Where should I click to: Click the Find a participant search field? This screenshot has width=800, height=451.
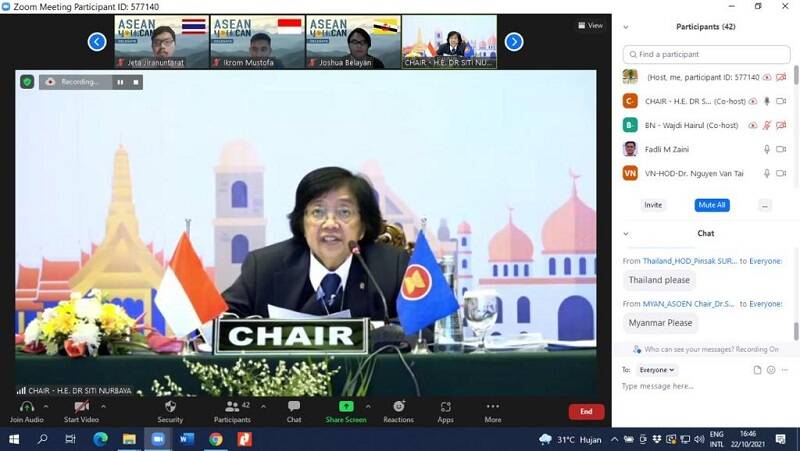(x=705, y=54)
